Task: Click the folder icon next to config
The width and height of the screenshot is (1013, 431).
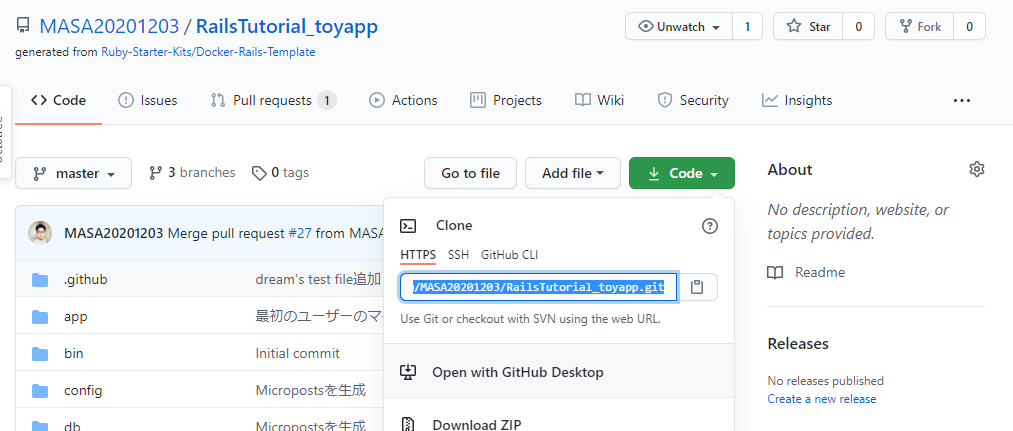Action: point(40,390)
